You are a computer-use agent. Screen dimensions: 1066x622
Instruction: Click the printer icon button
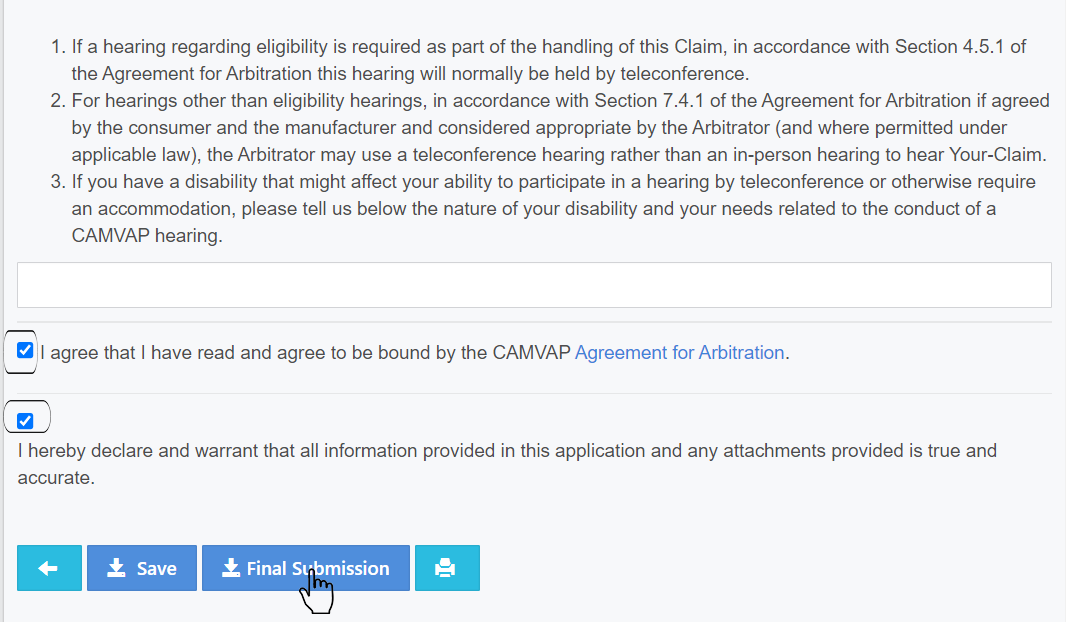[x=447, y=568]
